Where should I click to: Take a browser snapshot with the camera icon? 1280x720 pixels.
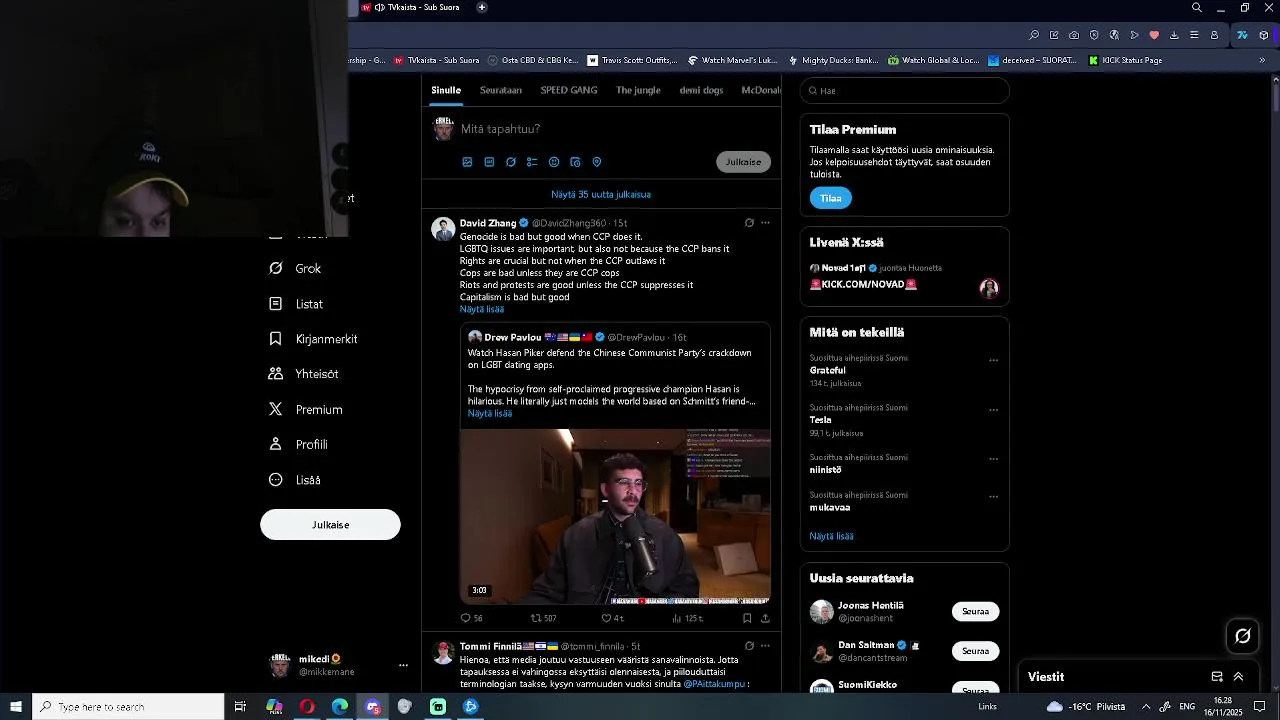point(1074,35)
